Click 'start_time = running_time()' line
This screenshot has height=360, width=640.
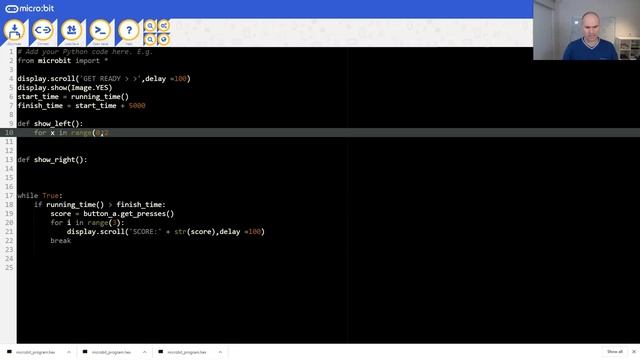click(73, 97)
